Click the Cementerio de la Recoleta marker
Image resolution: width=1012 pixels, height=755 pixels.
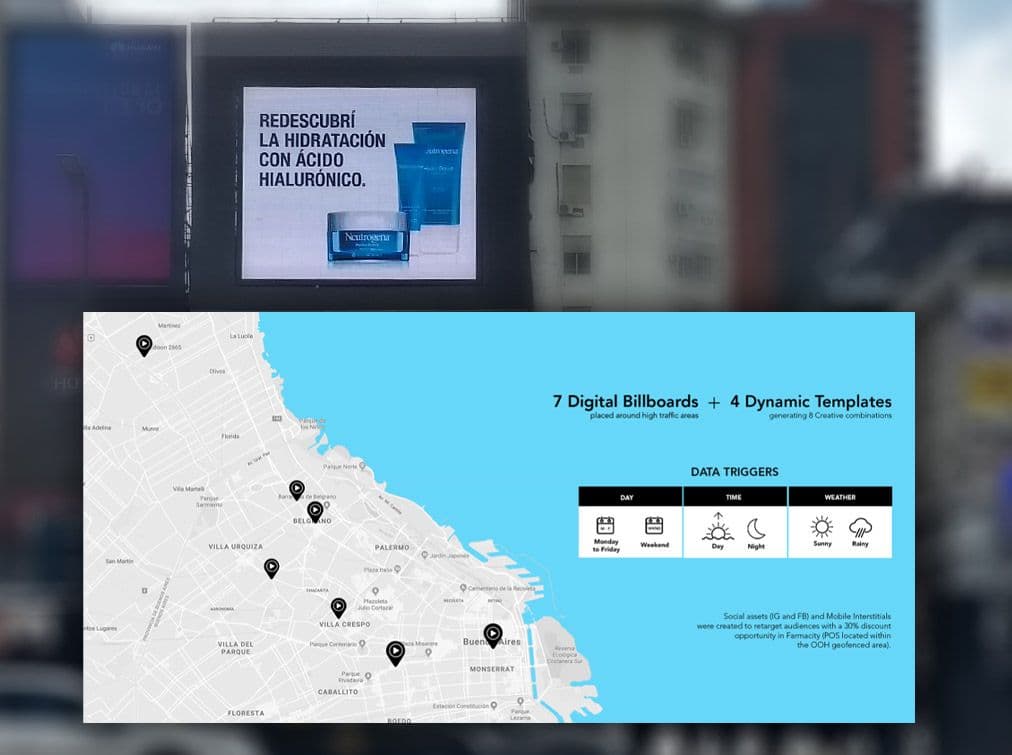(463, 588)
